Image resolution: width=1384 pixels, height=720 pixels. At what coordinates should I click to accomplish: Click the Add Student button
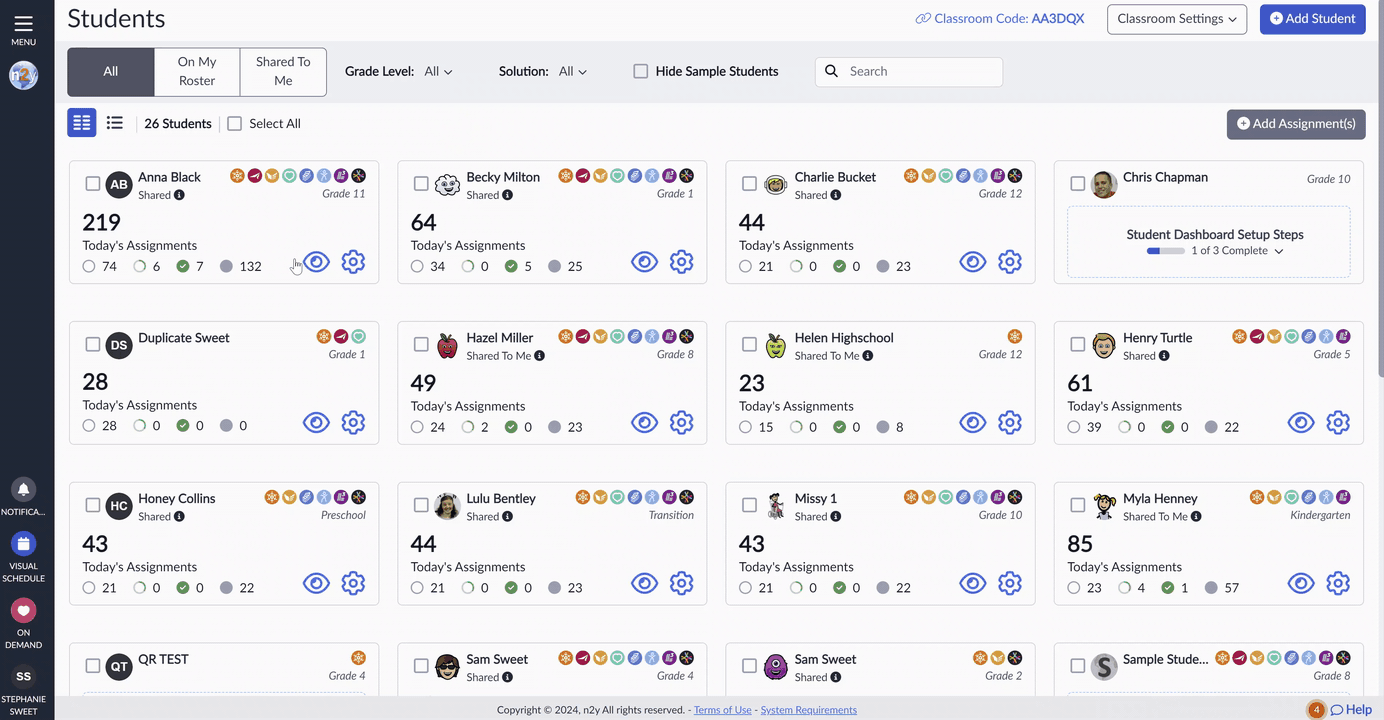tap(1312, 19)
